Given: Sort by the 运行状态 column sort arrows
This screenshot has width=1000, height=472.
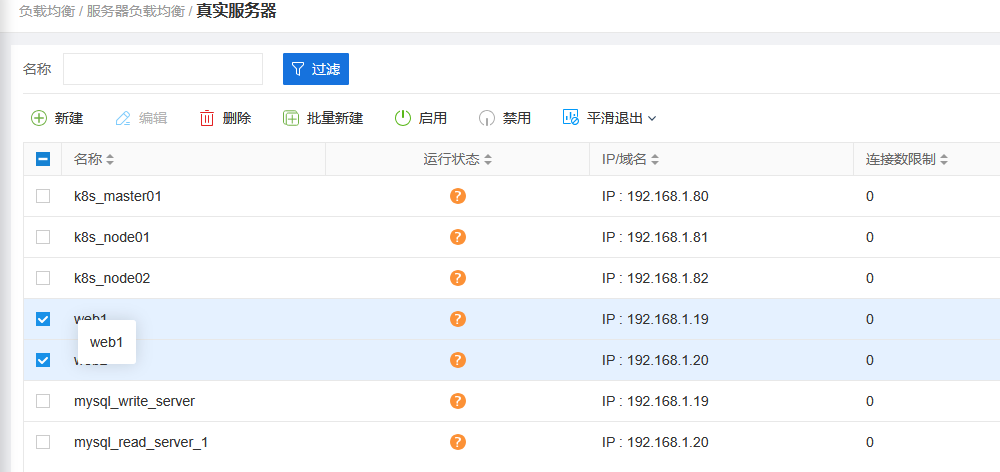Looking at the screenshot, I should point(488,160).
